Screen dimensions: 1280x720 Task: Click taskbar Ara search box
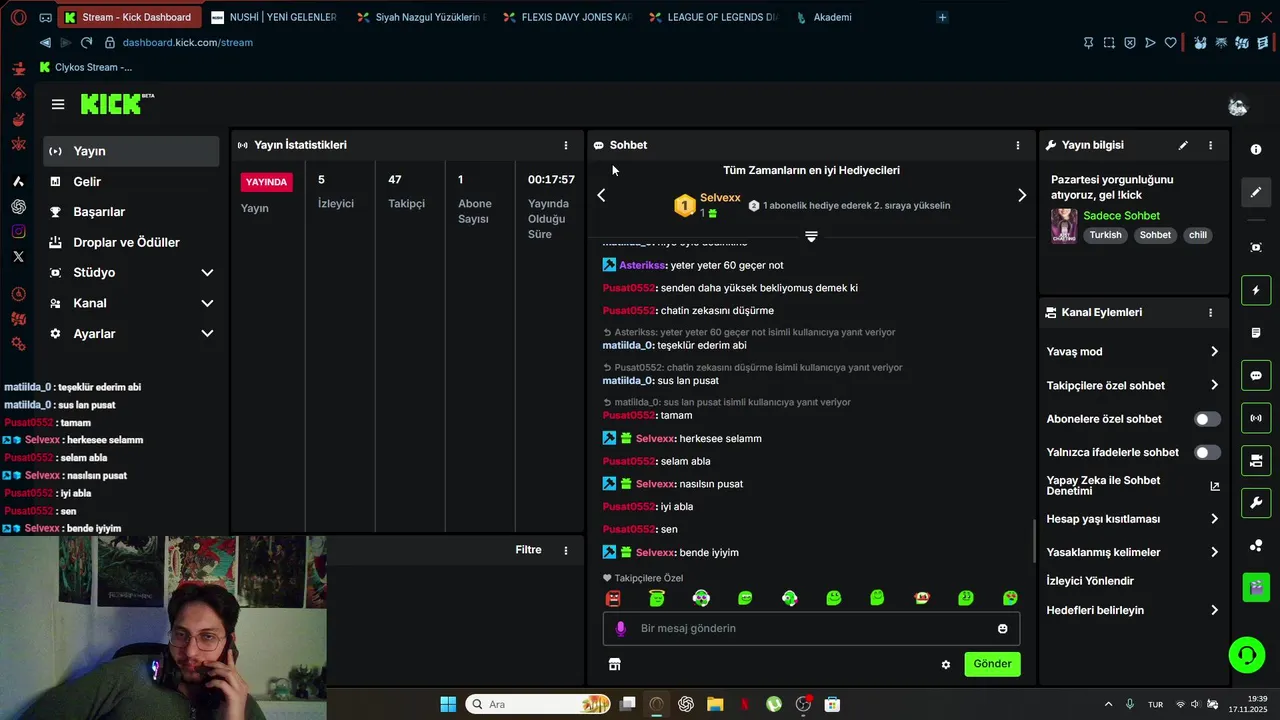539,704
